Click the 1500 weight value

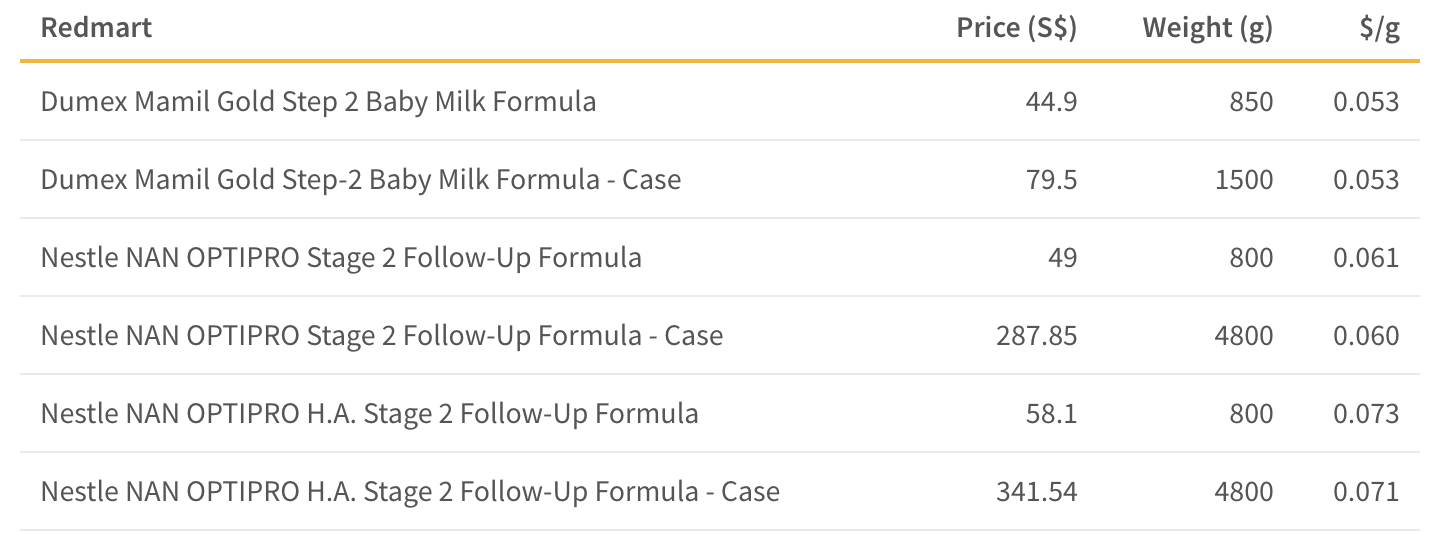[x=1245, y=180]
